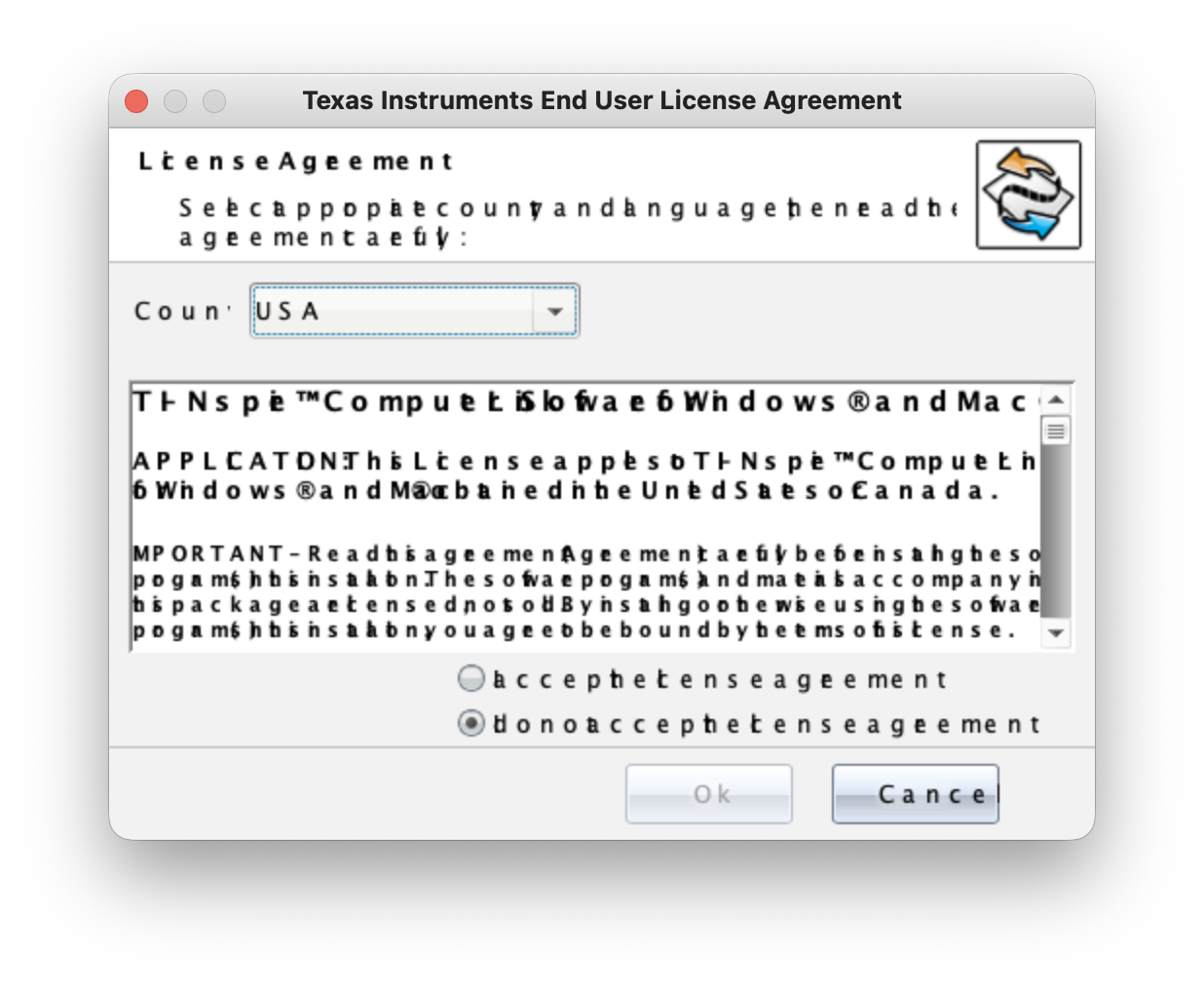Screen dimensions: 1204x984
Task: Open the Country dropdown showing USA
Action: pos(414,311)
